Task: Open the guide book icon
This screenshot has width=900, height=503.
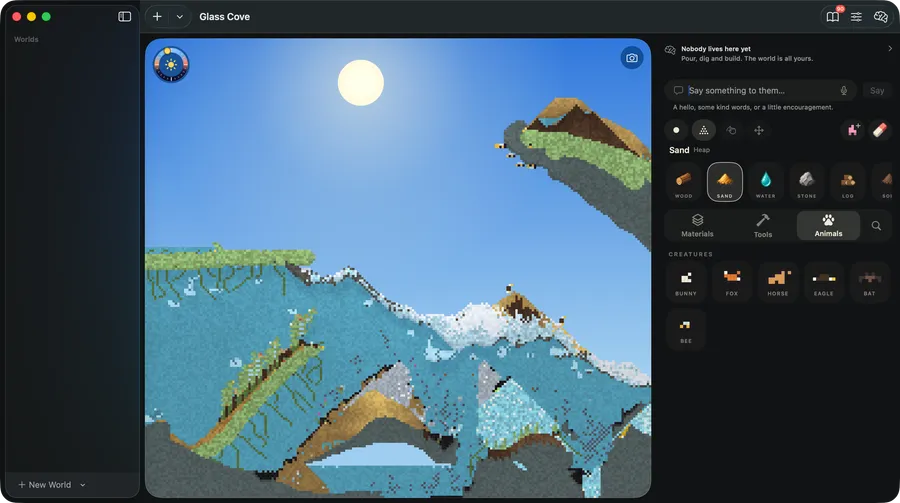Action: pyautogui.click(x=832, y=17)
